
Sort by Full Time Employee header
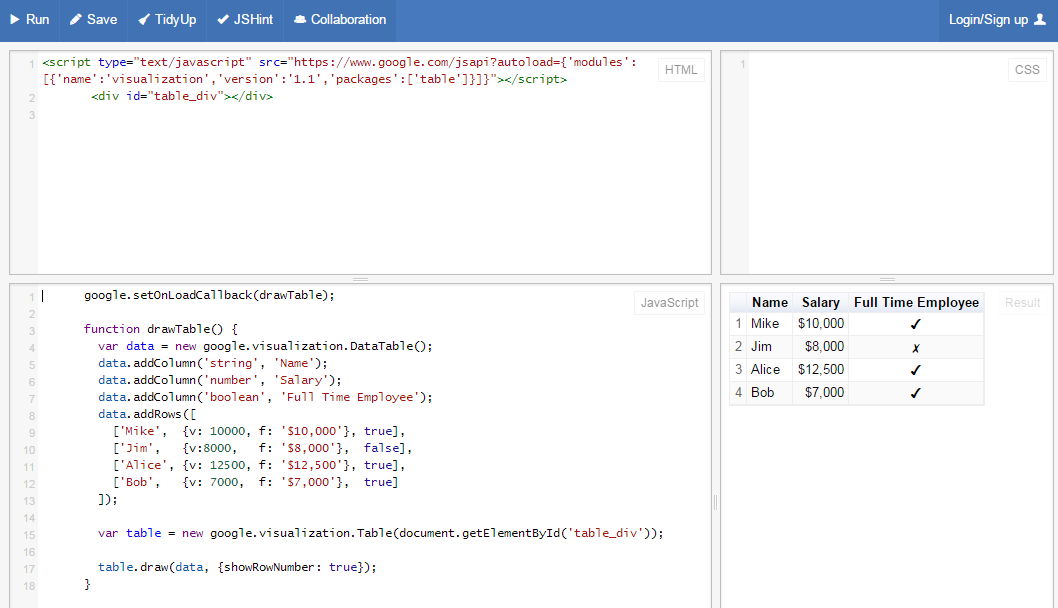(x=916, y=302)
